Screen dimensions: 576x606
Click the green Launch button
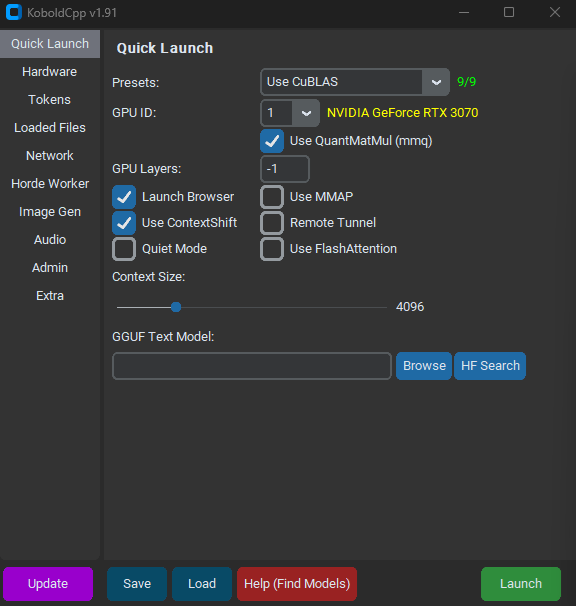[x=521, y=584]
